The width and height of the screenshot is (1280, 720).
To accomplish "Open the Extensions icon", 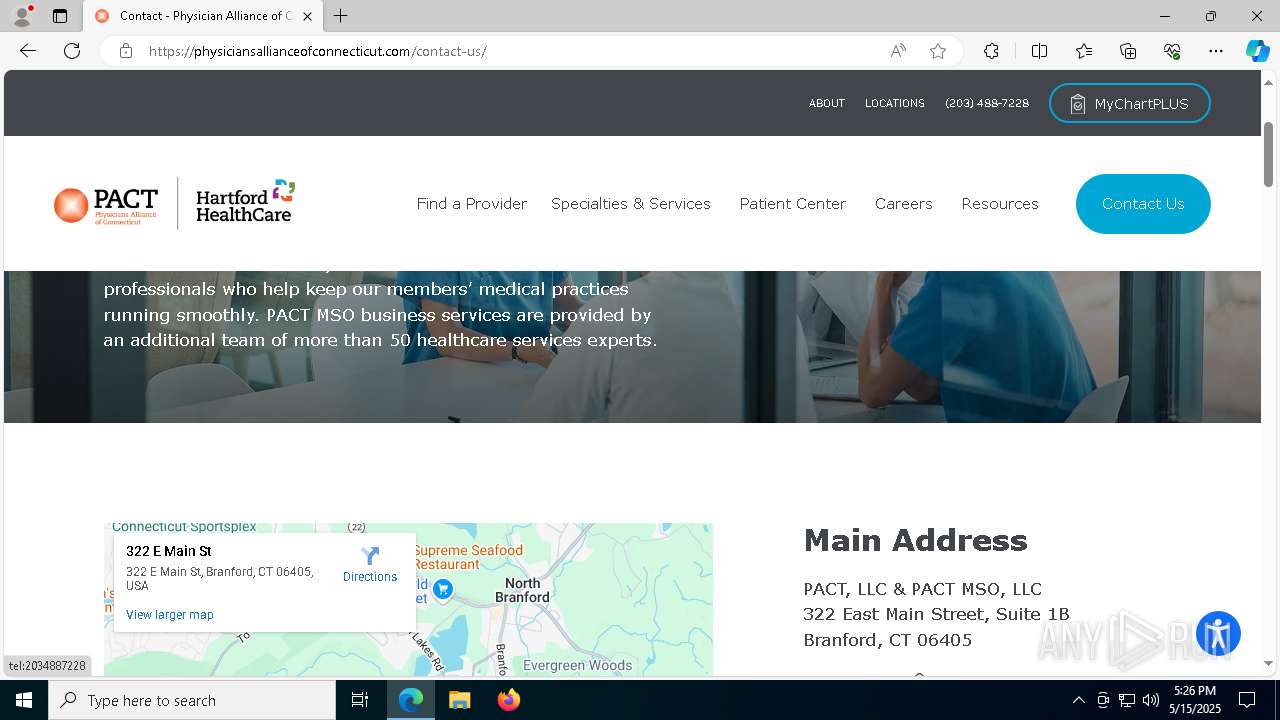I will click(x=991, y=51).
